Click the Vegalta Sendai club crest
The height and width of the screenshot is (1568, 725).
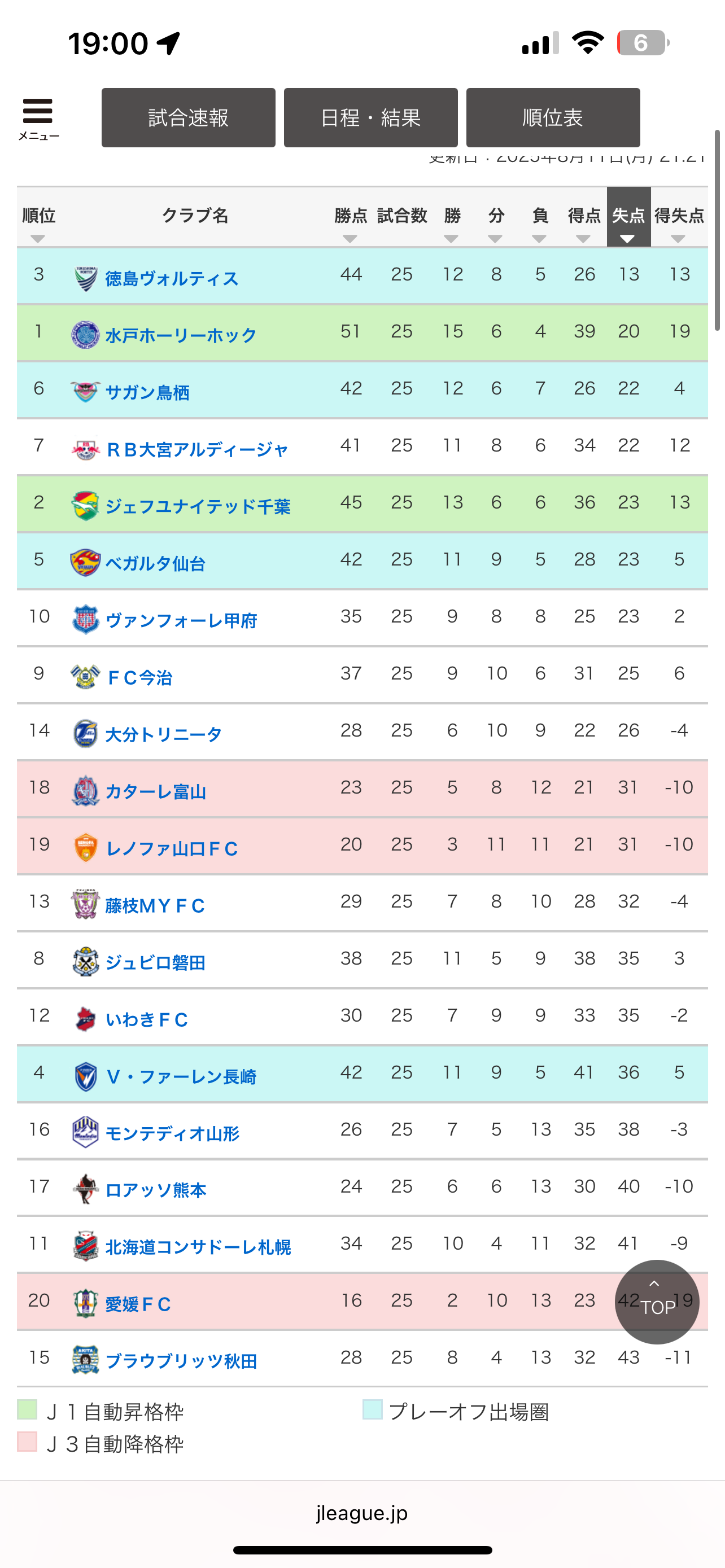click(x=85, y=563)
